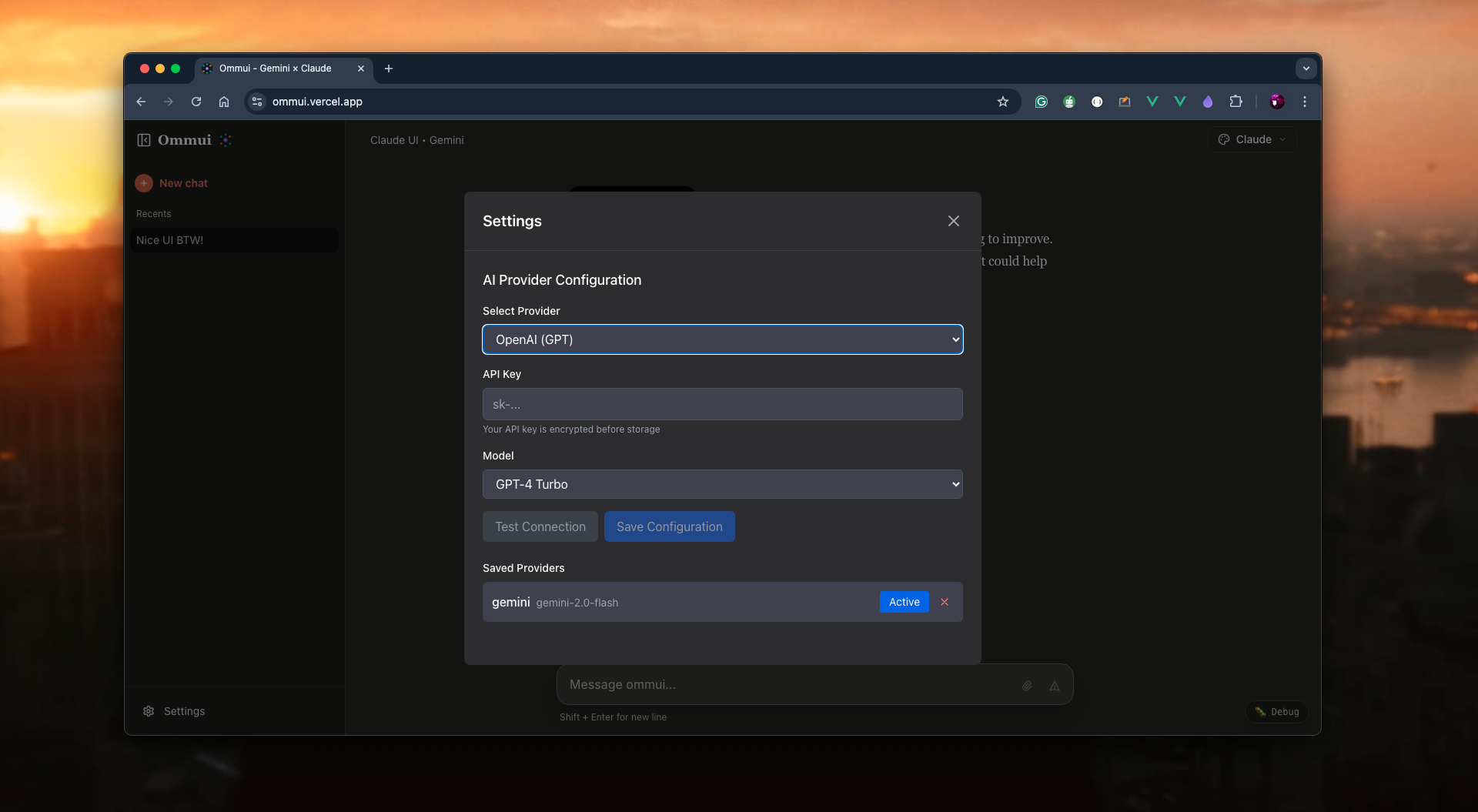Open the Model dropdown showing GPT-4 Turbo
1478x812 pixels.
[722, 484]
